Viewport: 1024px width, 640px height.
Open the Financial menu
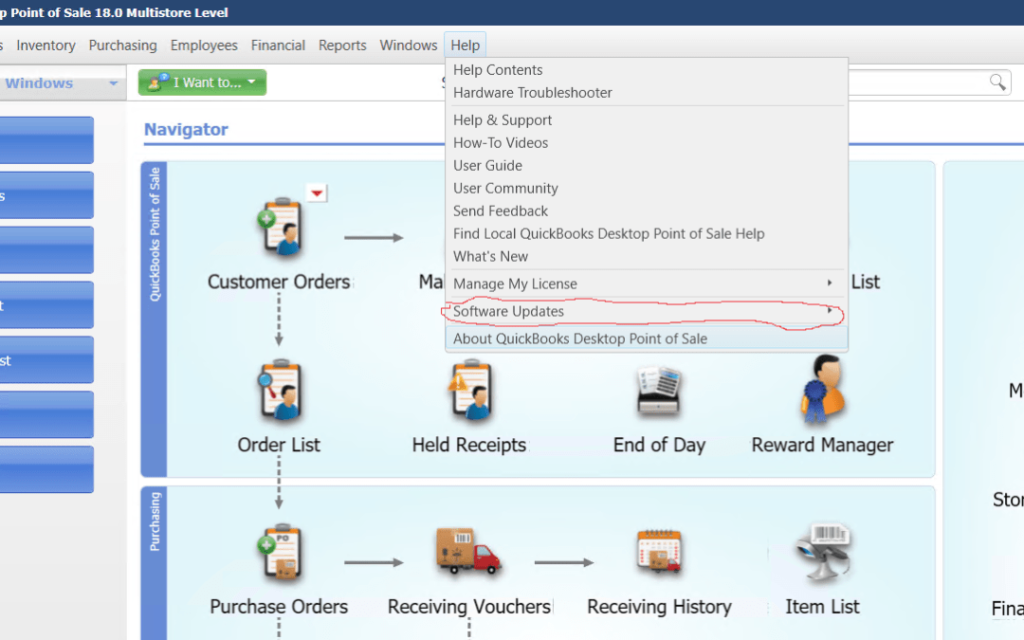pos(278,45)
